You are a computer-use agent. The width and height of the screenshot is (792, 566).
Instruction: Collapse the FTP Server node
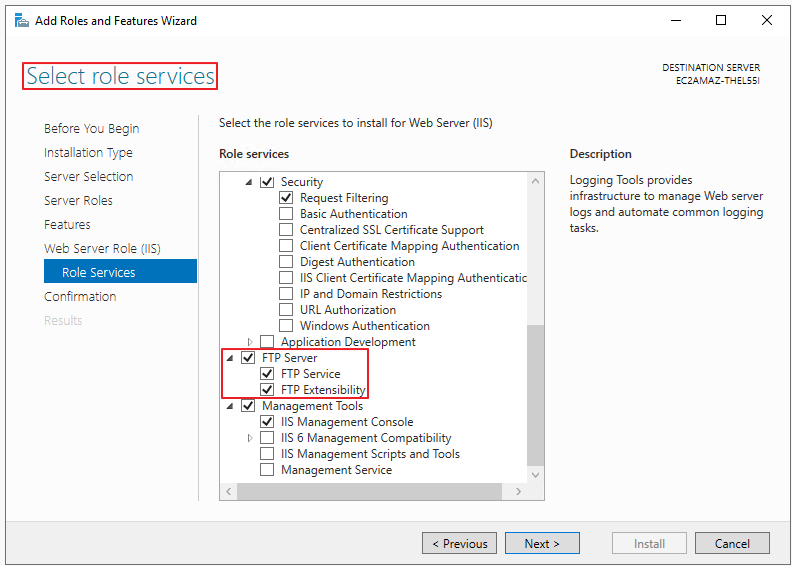[230, 358]
